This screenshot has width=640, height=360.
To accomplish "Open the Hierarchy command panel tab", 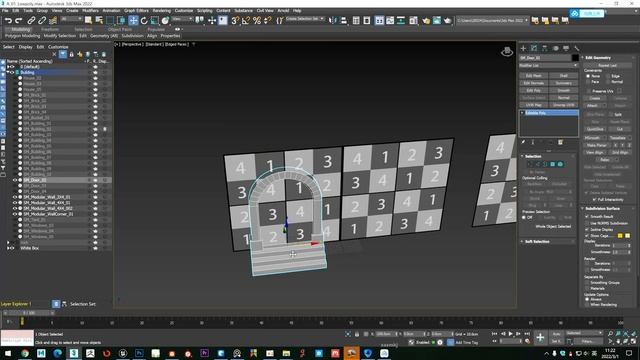I will (544, 48).
